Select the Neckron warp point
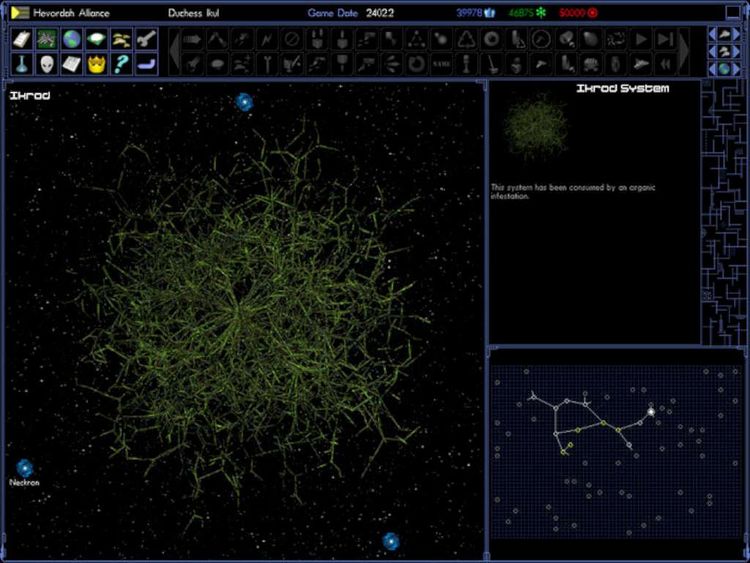750x563 pixels. (x=25, y=468)
